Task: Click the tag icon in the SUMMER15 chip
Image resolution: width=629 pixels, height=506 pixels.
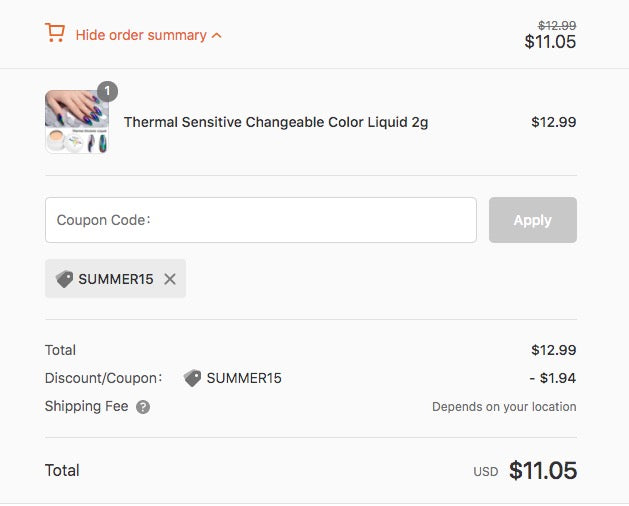Action: tap(64, 279)
